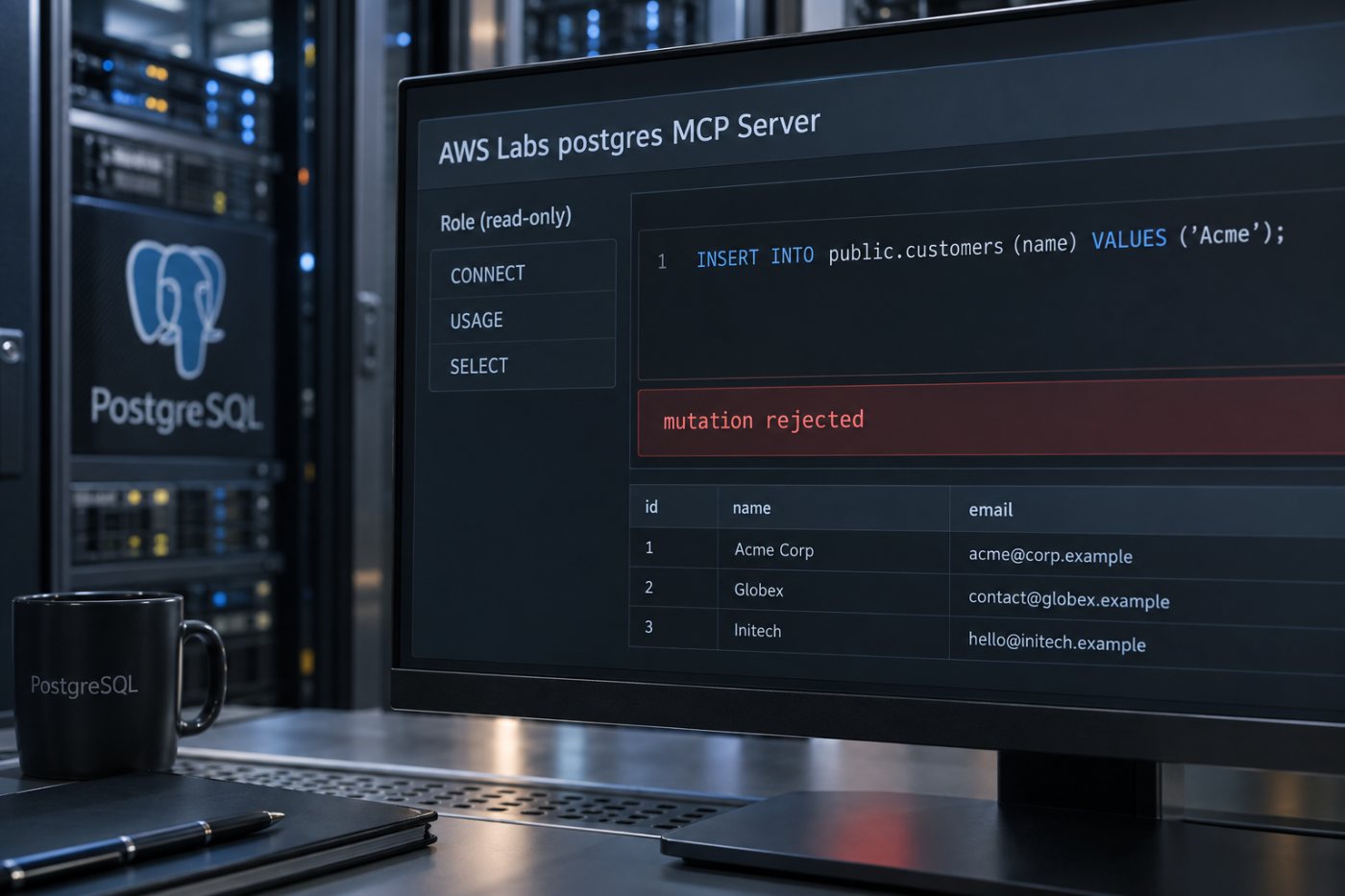Click the 'VALUES' keyword in query
This screenshot has height=896, width=1345.
pyautogui.click(x=1129, y=239)
